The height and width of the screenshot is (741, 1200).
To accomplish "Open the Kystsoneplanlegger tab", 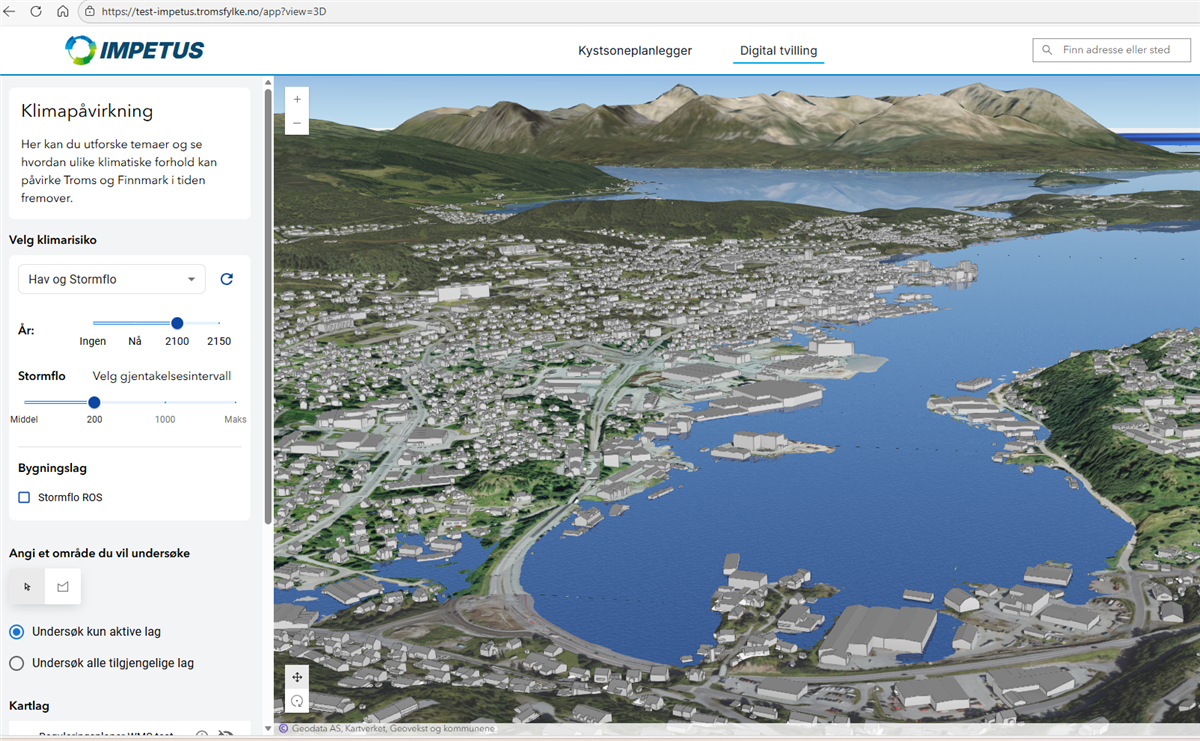I will click(x=635, y=50).
